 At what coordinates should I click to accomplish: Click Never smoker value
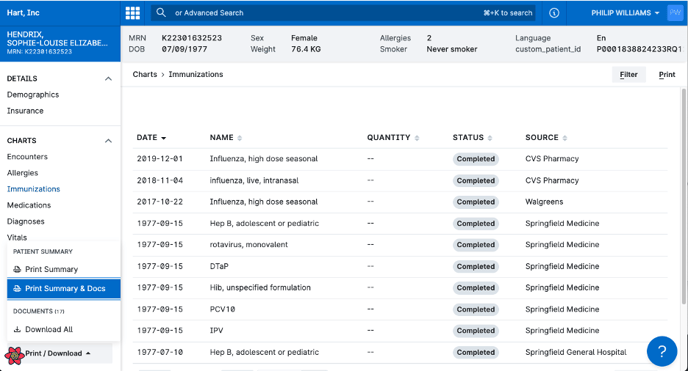click(x=452, y=49)
